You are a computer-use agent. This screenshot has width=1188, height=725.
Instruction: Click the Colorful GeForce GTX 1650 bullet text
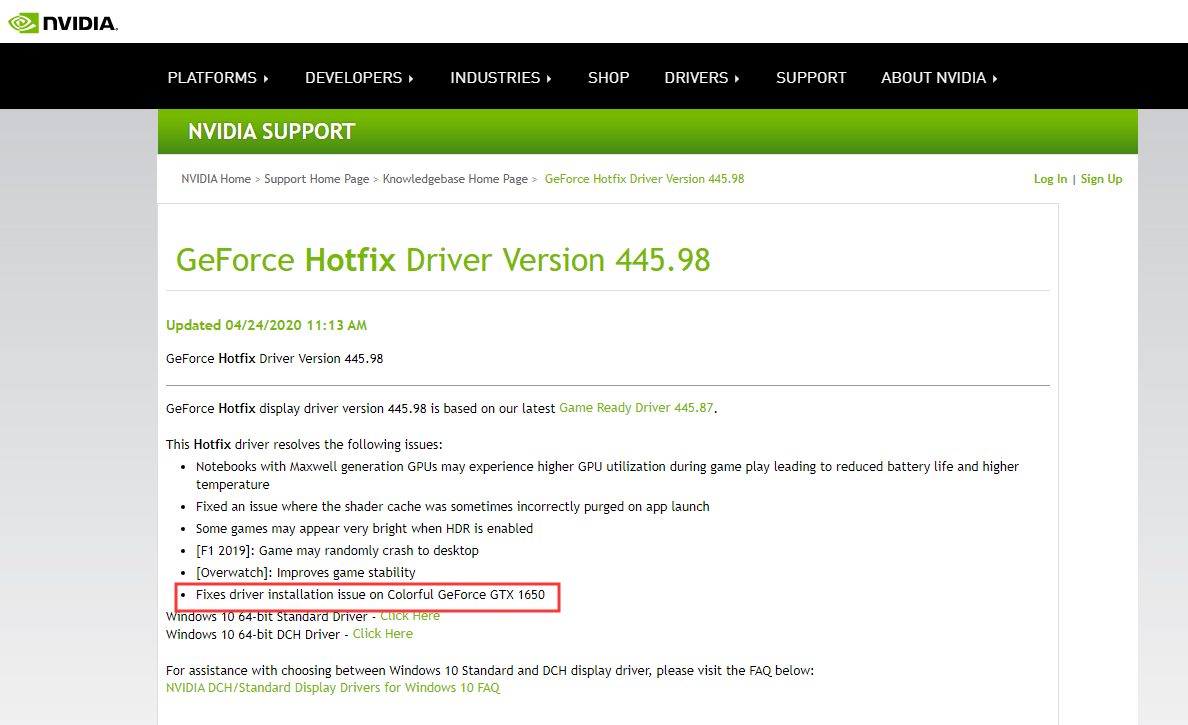pyautogui.click(x=370, y=594)
